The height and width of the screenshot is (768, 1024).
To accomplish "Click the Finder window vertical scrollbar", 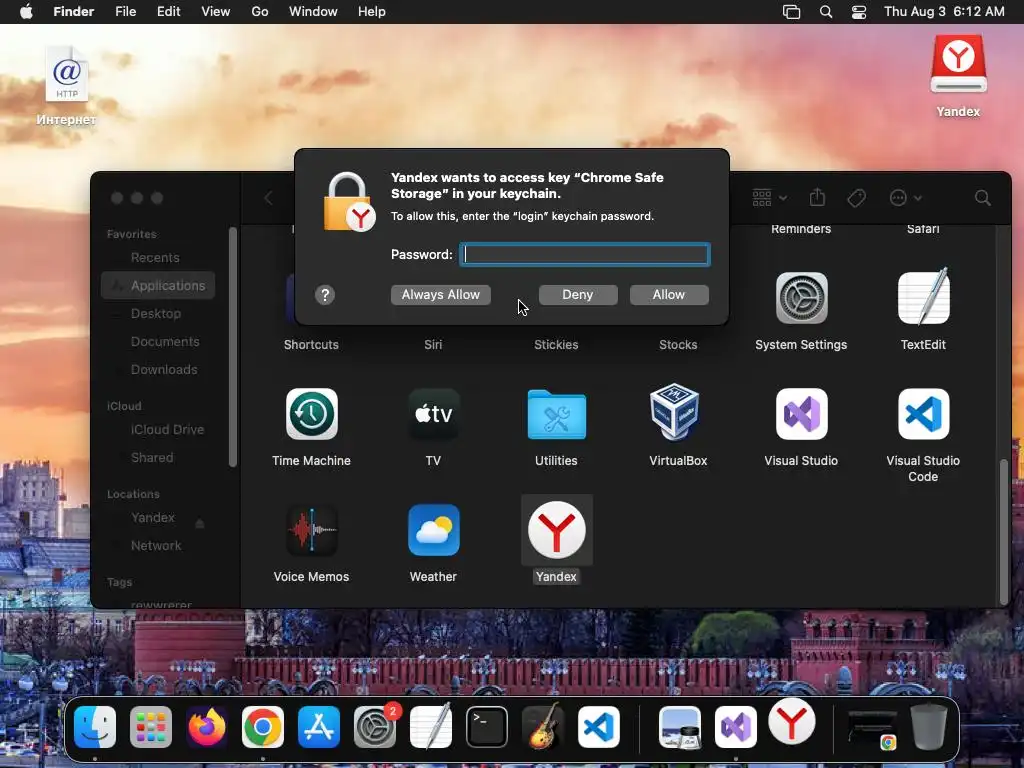I will (x=1004, y=531).
